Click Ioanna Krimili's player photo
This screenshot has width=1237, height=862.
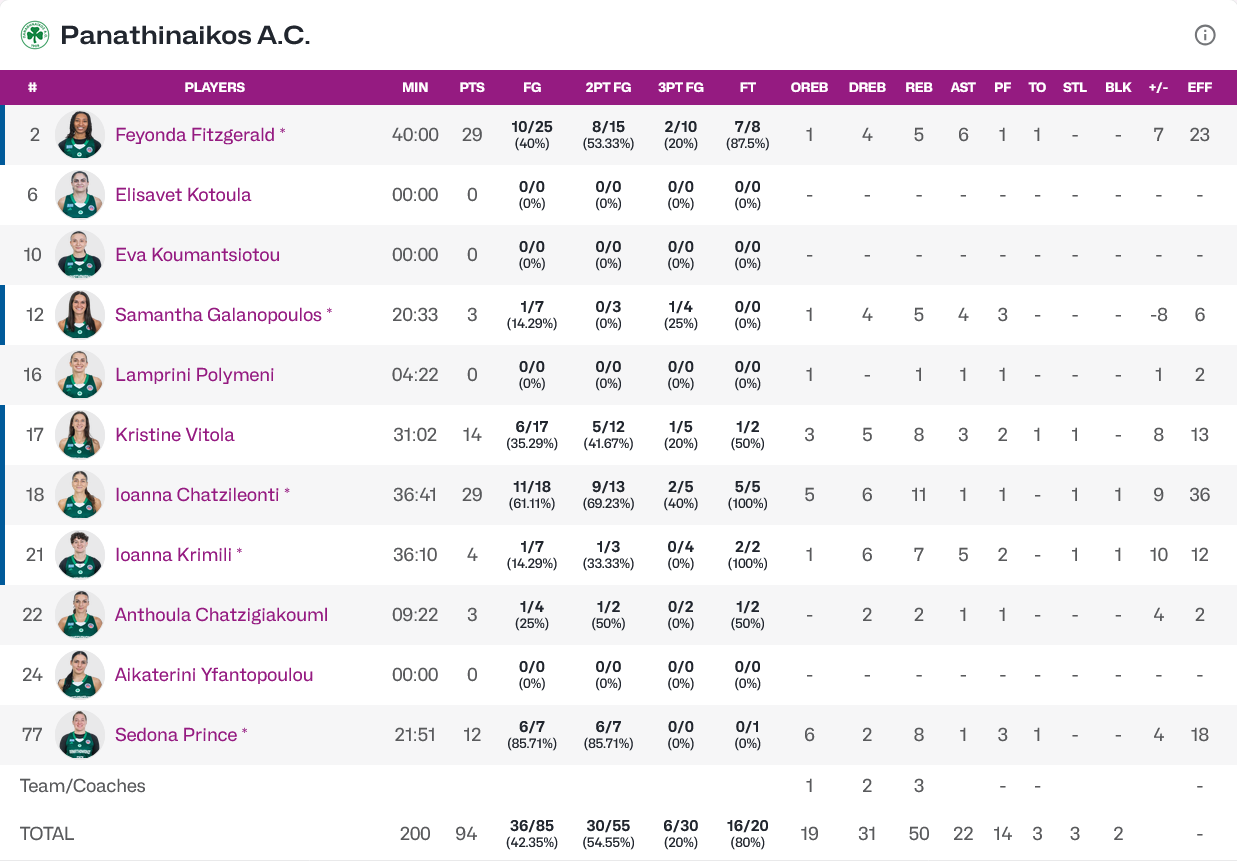[80, 554]
